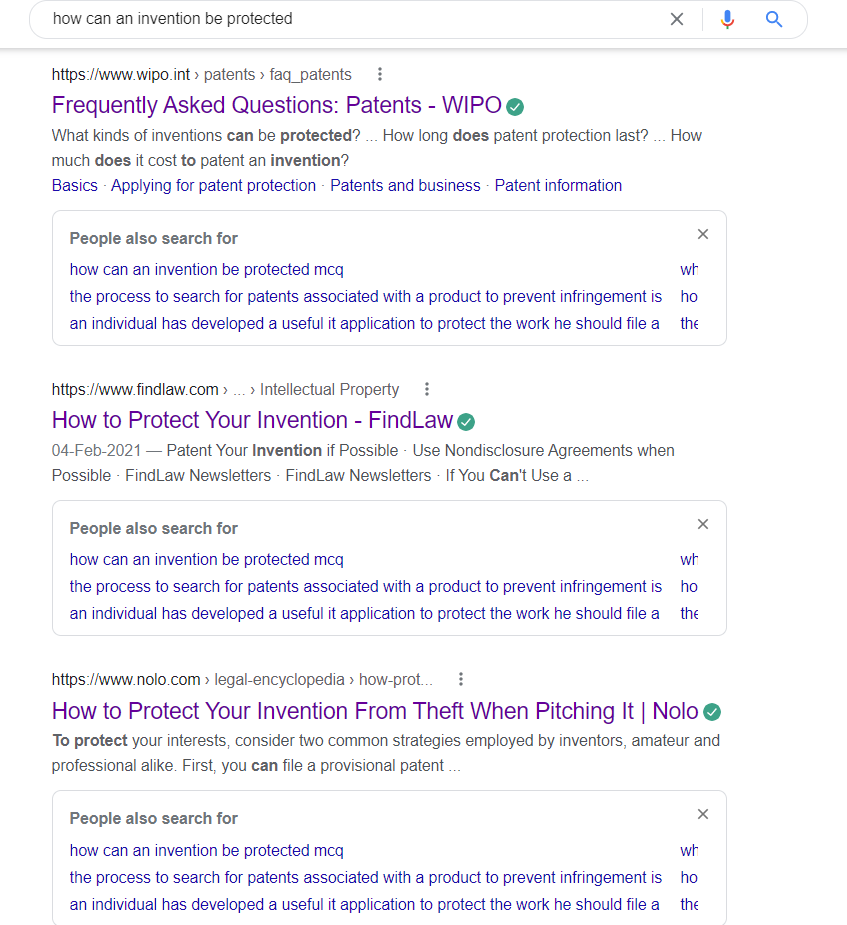The height and width of the screenshot is (925, 847).
Task: Close the People also search for box under Nolo
Action: pos(703,815)
